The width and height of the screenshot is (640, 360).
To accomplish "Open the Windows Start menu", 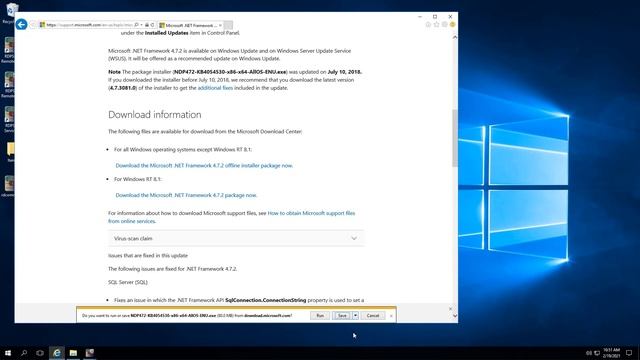I will pyautogui.click(x=8, y=353).
